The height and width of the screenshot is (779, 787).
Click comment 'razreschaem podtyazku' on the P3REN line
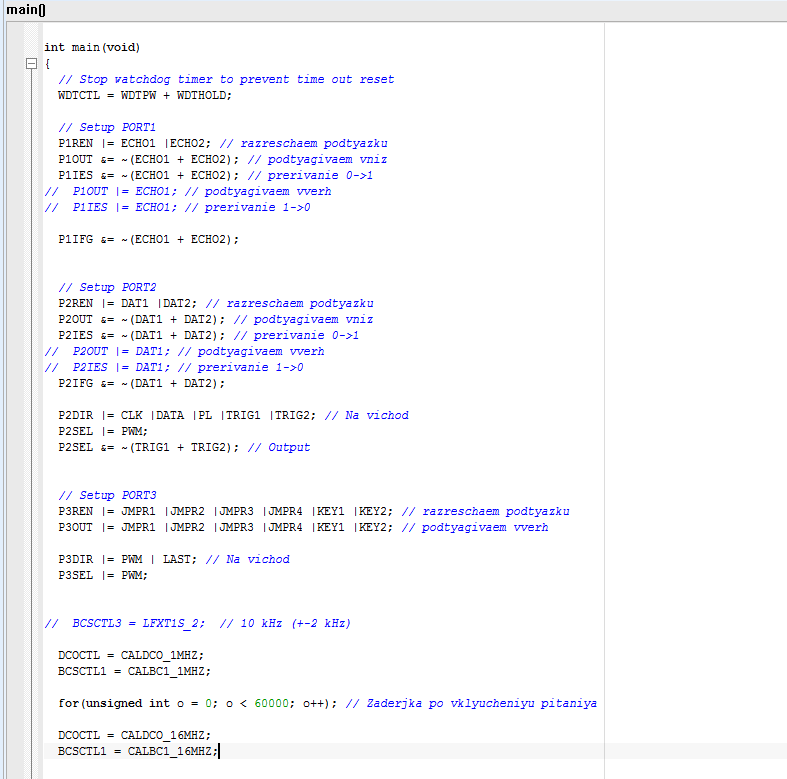coord(496,511)
